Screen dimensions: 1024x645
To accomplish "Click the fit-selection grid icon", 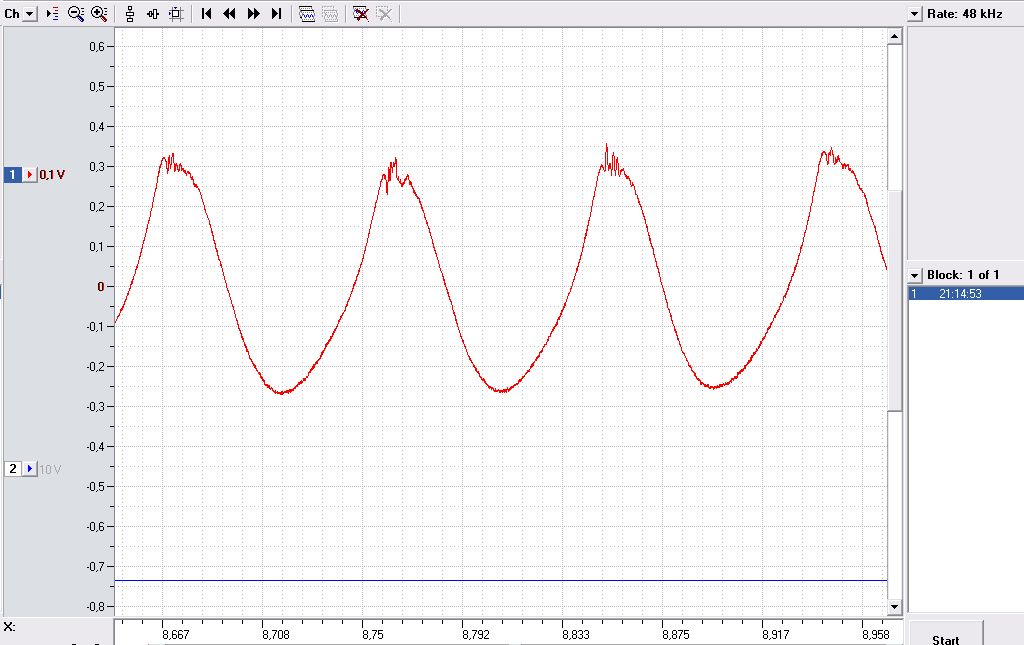I will [x=176, y=14].
